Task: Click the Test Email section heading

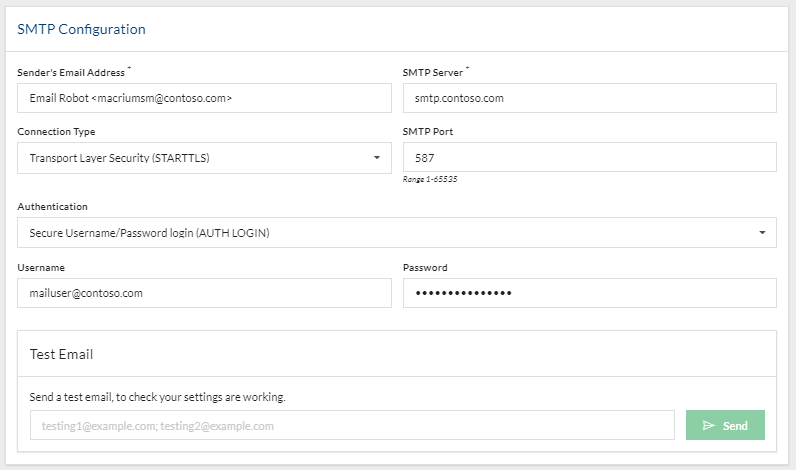Action: (x=62, y=354)
